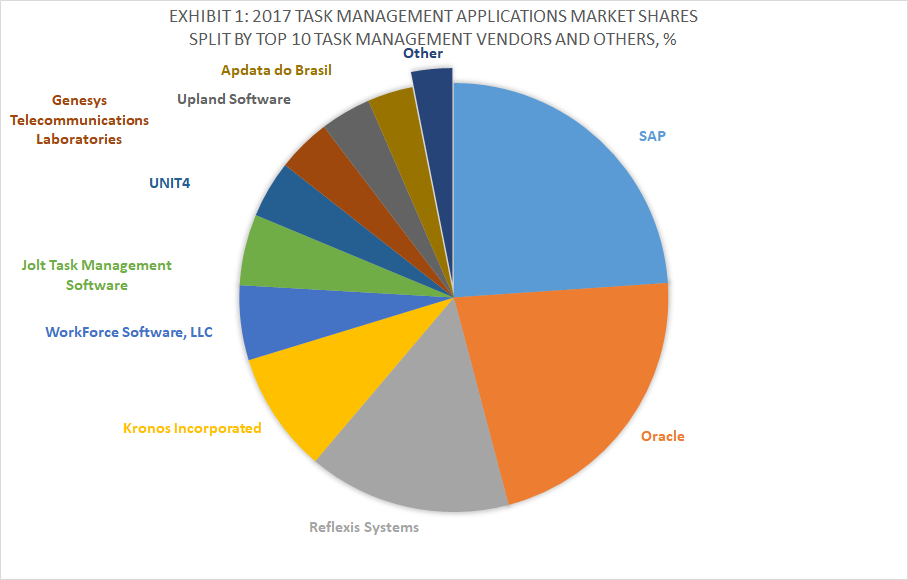Click the 'Reflexis Systems' data label

364,527
